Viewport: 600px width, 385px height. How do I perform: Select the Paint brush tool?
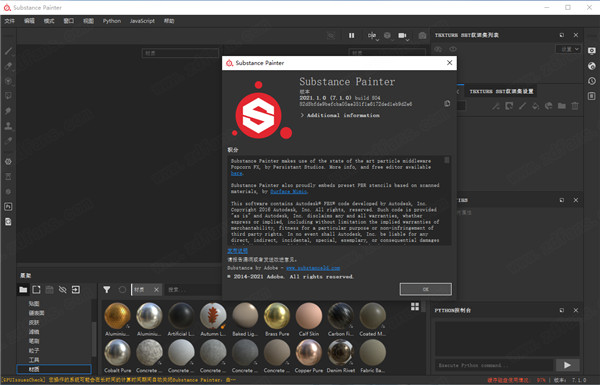tap(8, 51)
